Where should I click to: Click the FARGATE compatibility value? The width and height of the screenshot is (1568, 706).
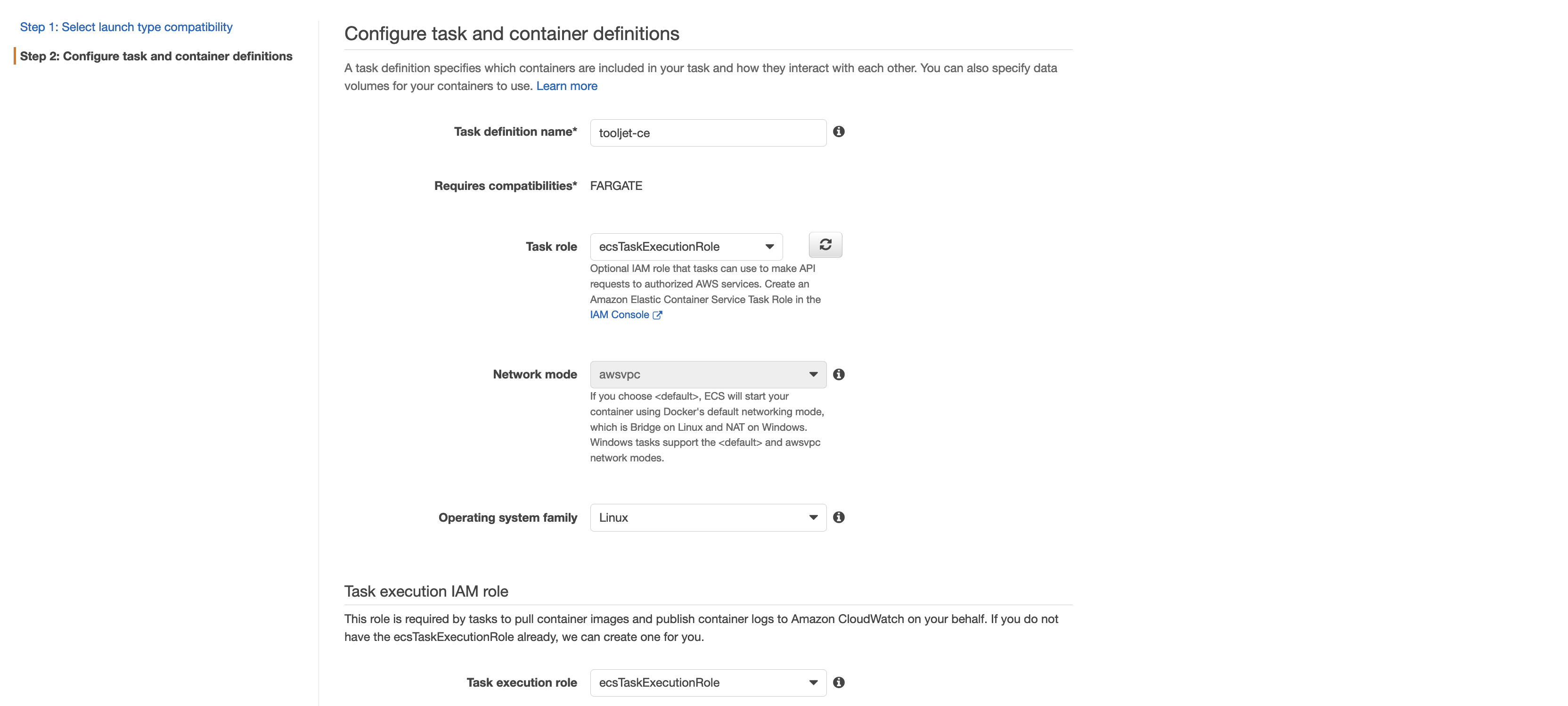[616, 186]
